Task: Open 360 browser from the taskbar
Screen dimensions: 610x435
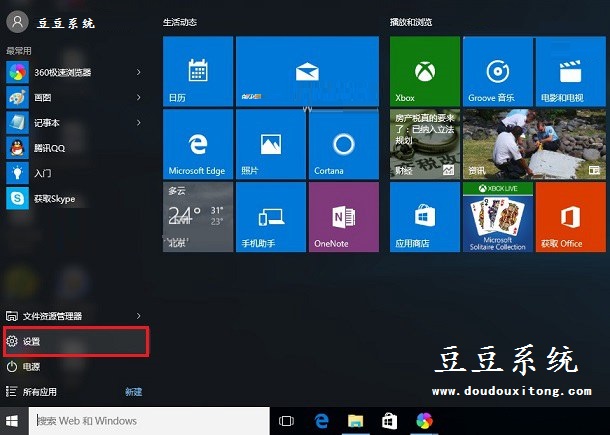Action: [x=424, y=421]
